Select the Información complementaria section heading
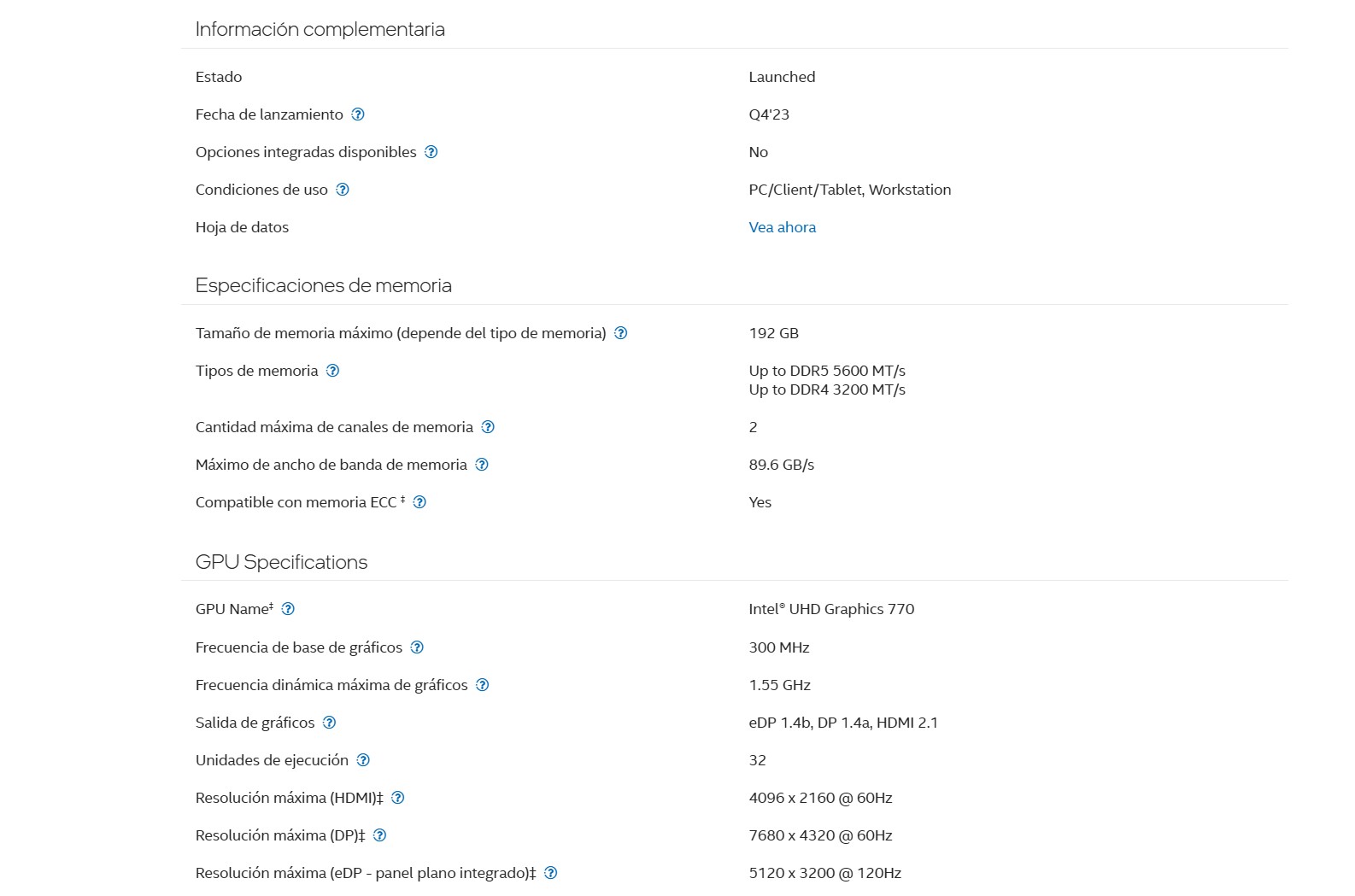This screenshot has width=1355, height=896. coord(320,29)
